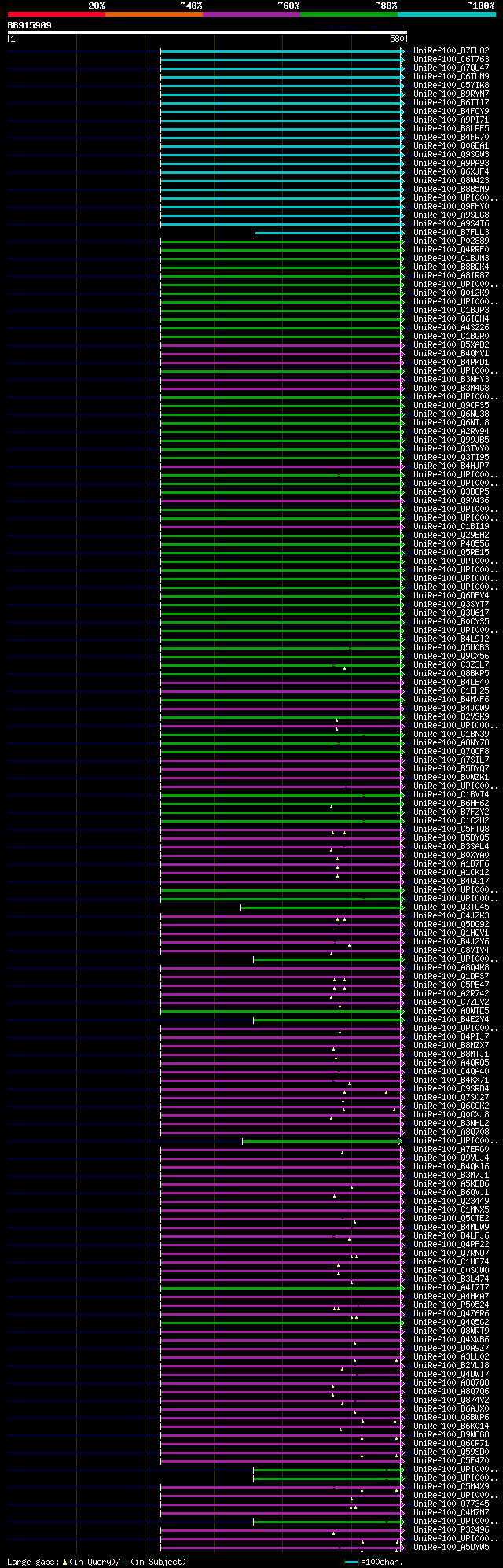Select the green alignment bar of UniRef100_B4E2Y4

point(329,1019)
